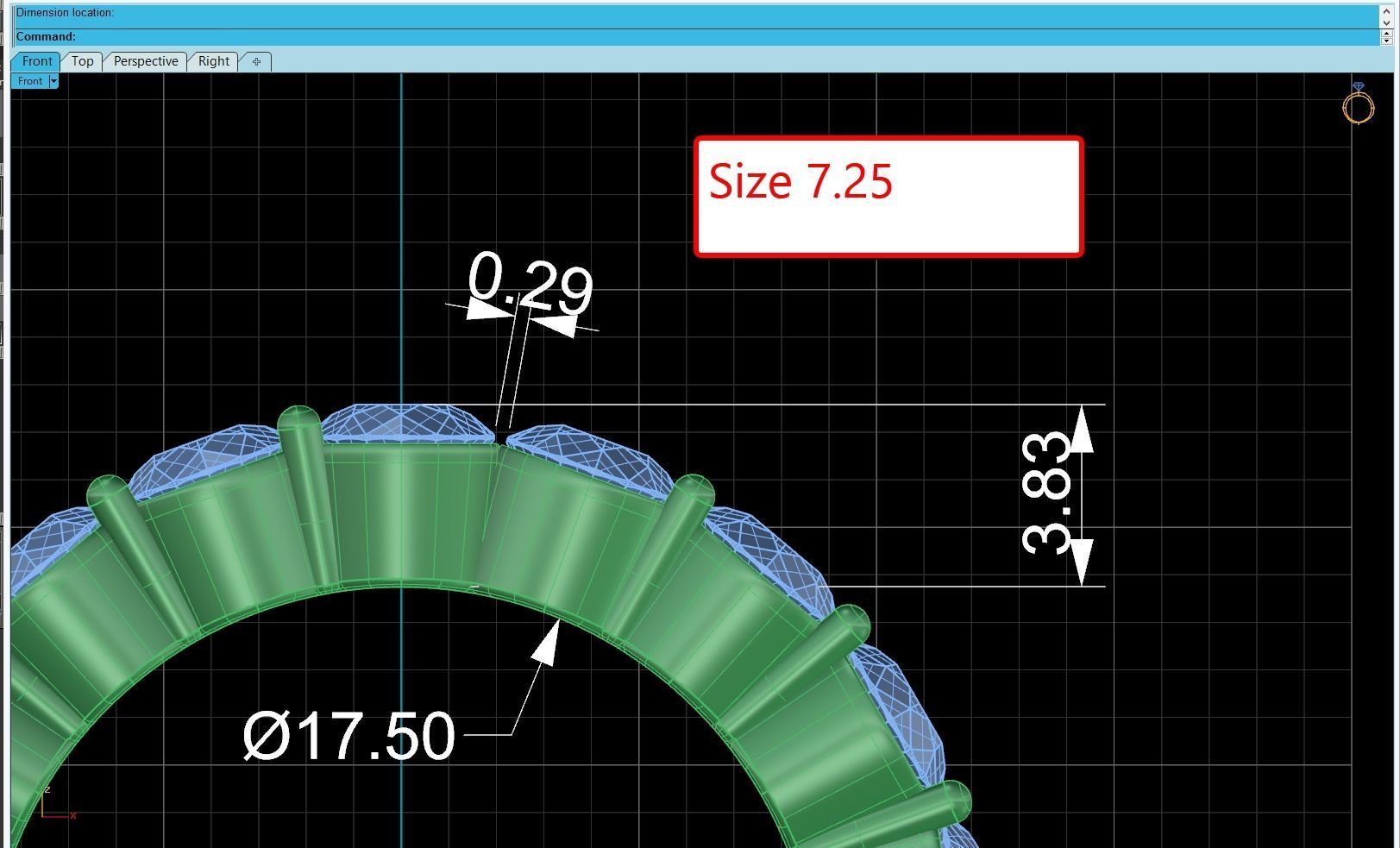
Task: Open the Top viewport tab
Action: click(x=82, y=61)
